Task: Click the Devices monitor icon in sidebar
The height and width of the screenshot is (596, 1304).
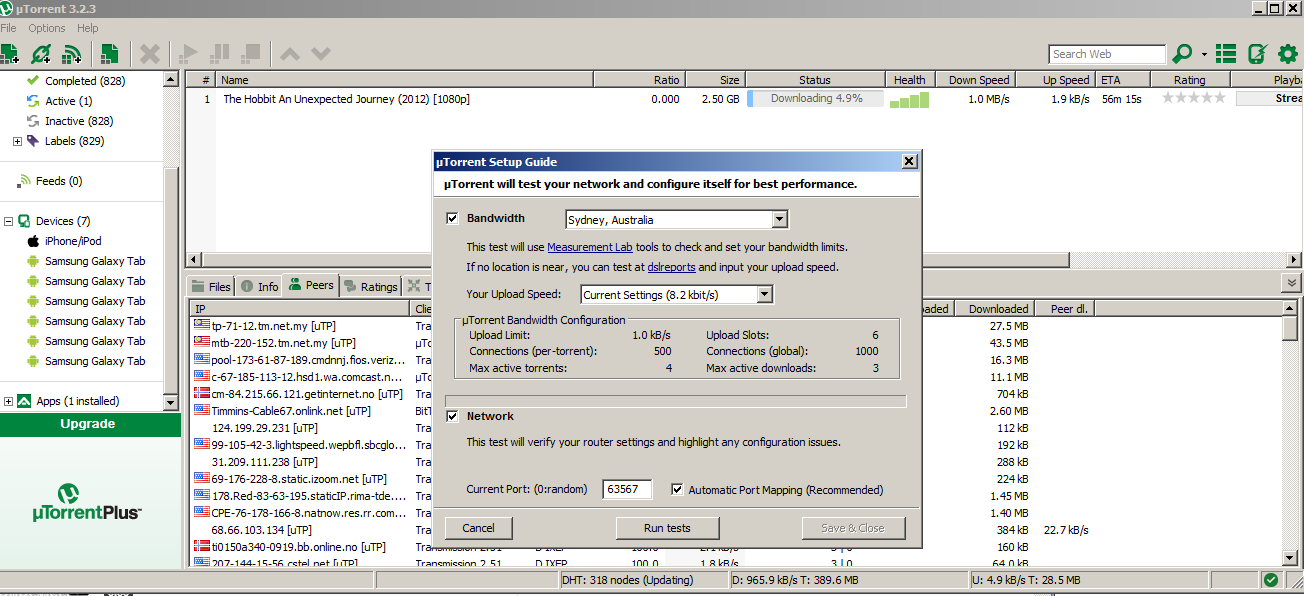Action: click(24, 221)
